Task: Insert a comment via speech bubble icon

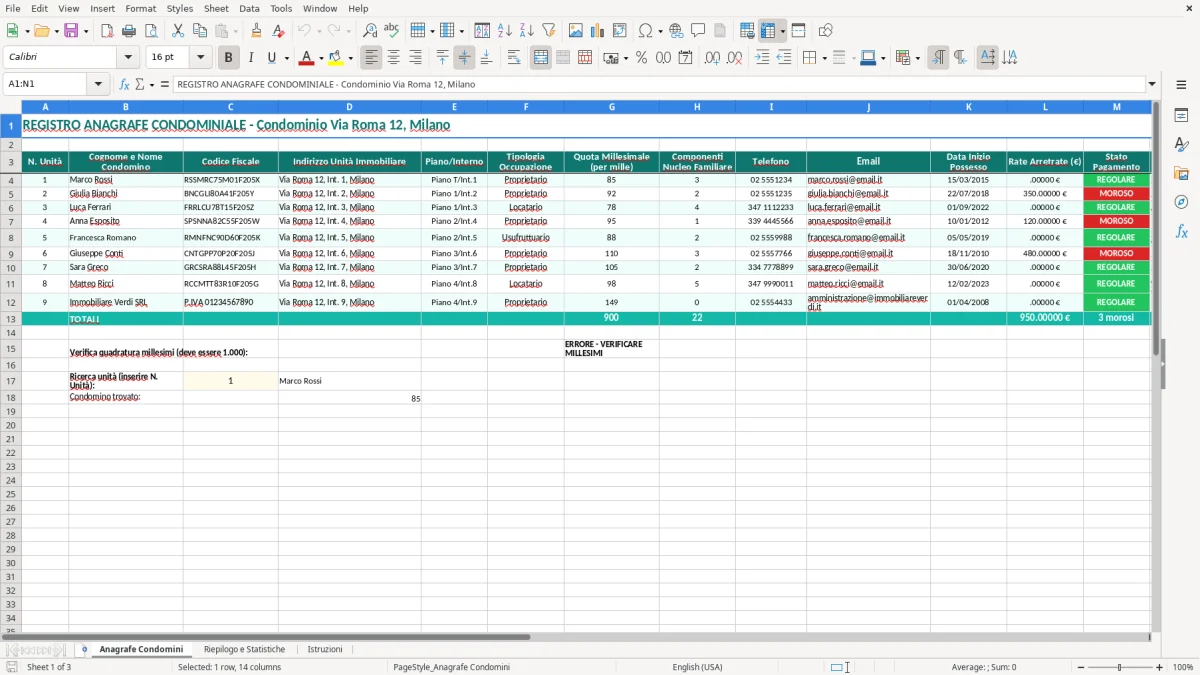Action: click(698, 31)
